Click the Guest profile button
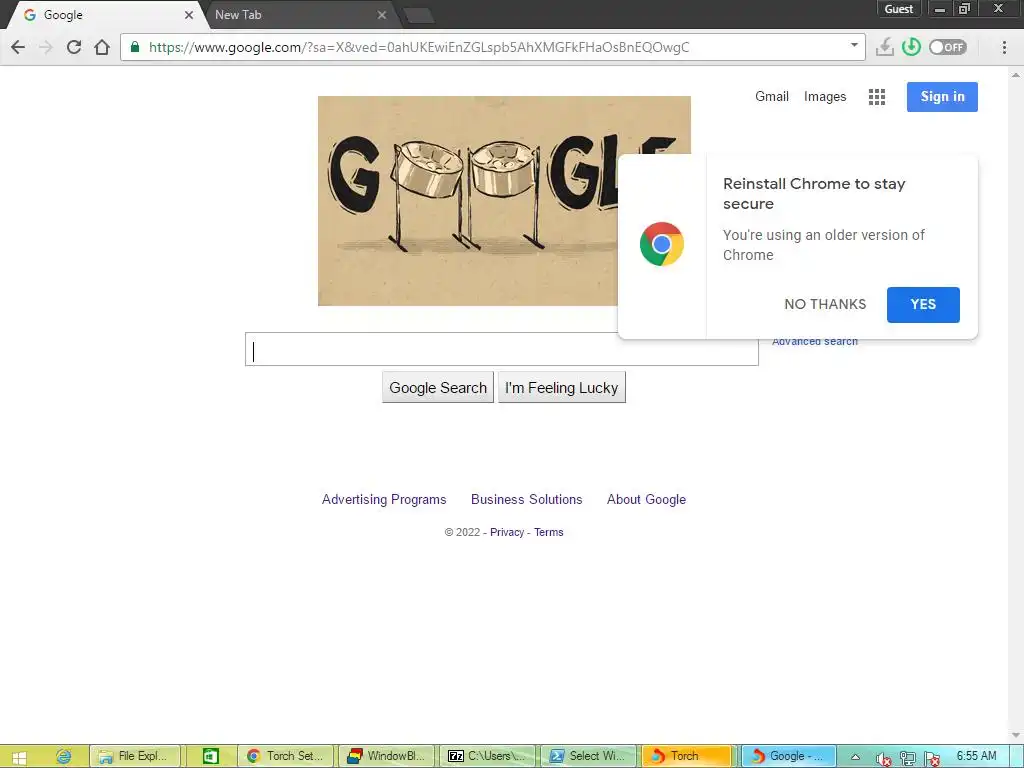This screenshot has height=768, width=1024. click(x=899, y=8)
